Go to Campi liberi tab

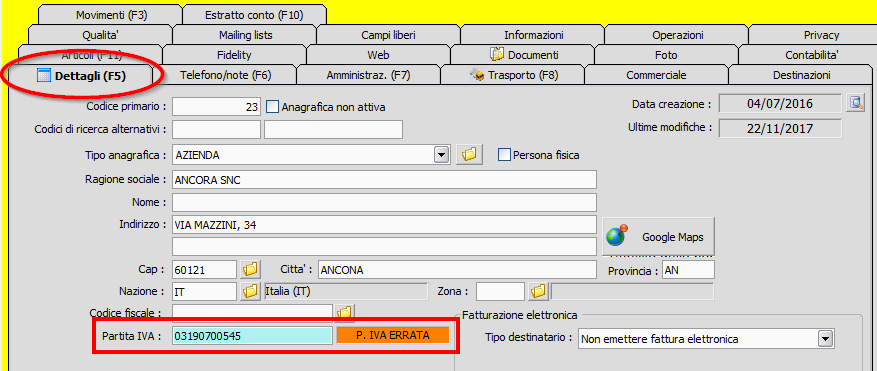click(389, 35)
